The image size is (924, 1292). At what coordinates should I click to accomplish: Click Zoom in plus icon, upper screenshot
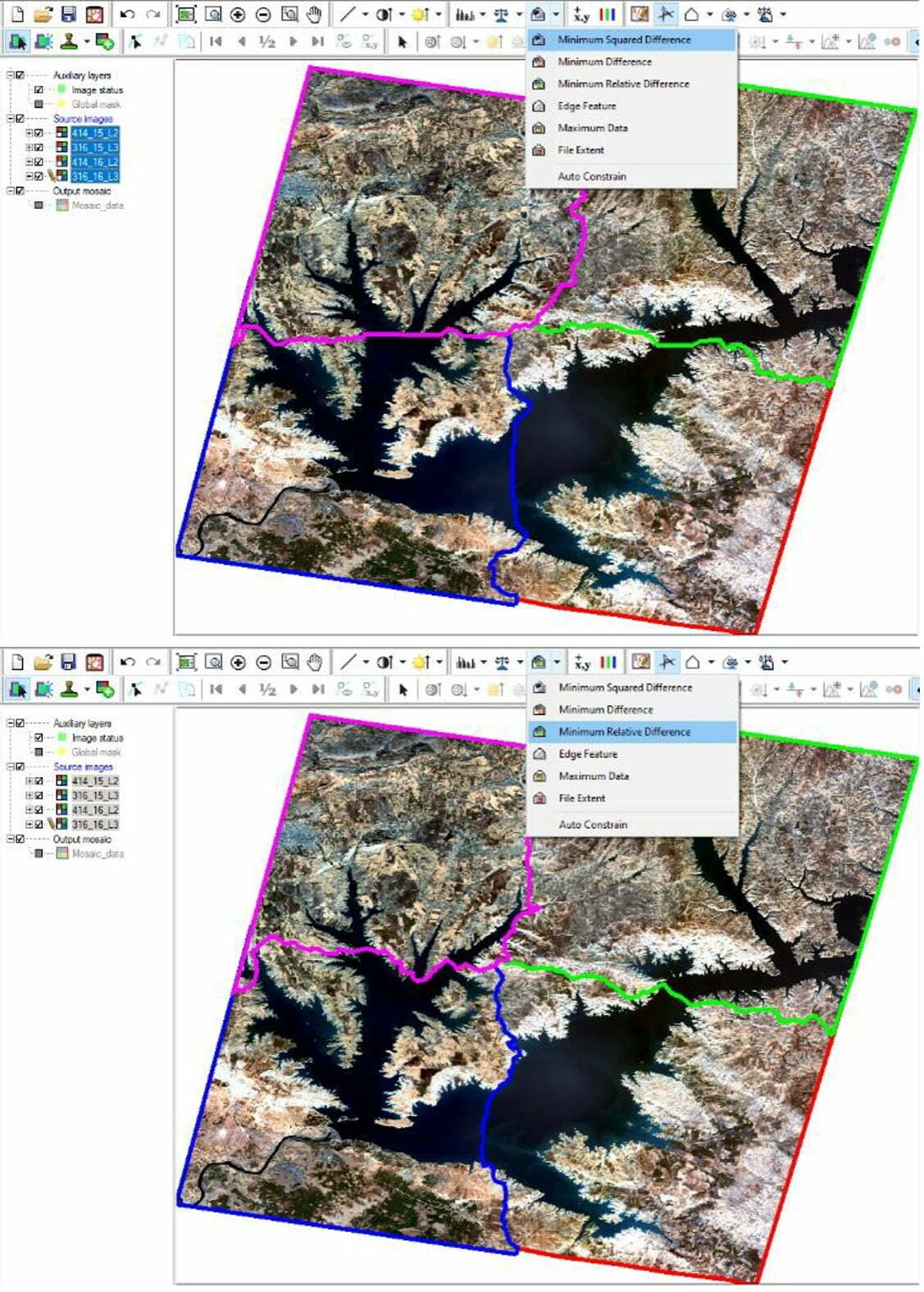238,15
